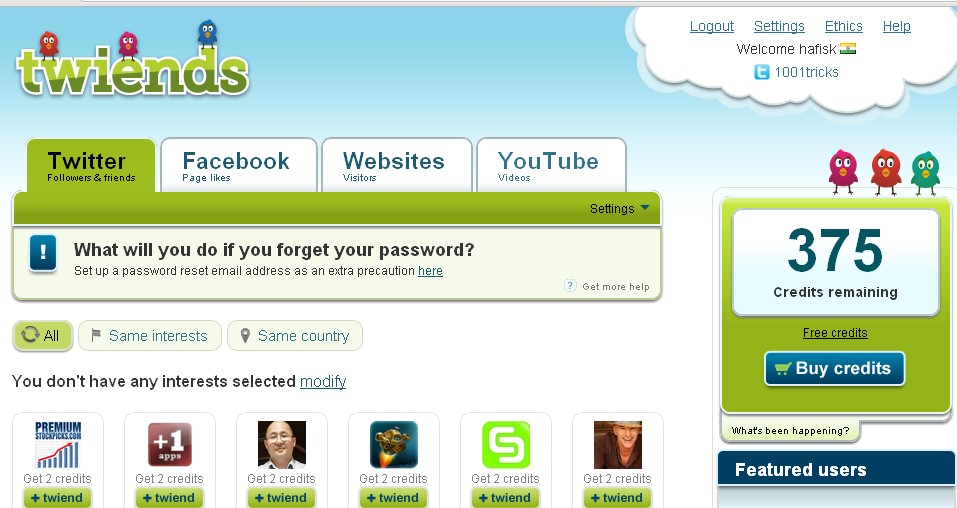957x508 pixels.
Task: Expand the green bar Settings dropdown
Action: pyautogui.click(x=619, y=209)
